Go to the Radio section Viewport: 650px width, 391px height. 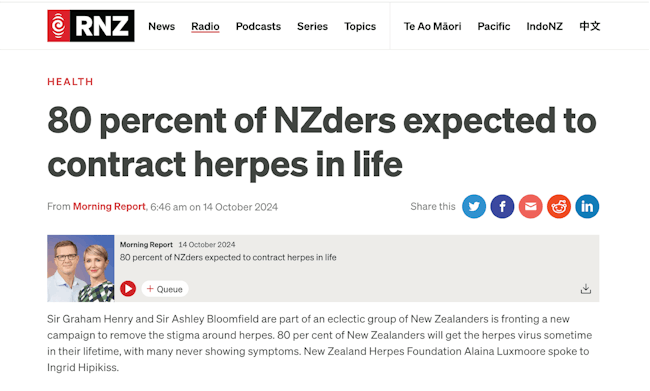tap(205, 27)
